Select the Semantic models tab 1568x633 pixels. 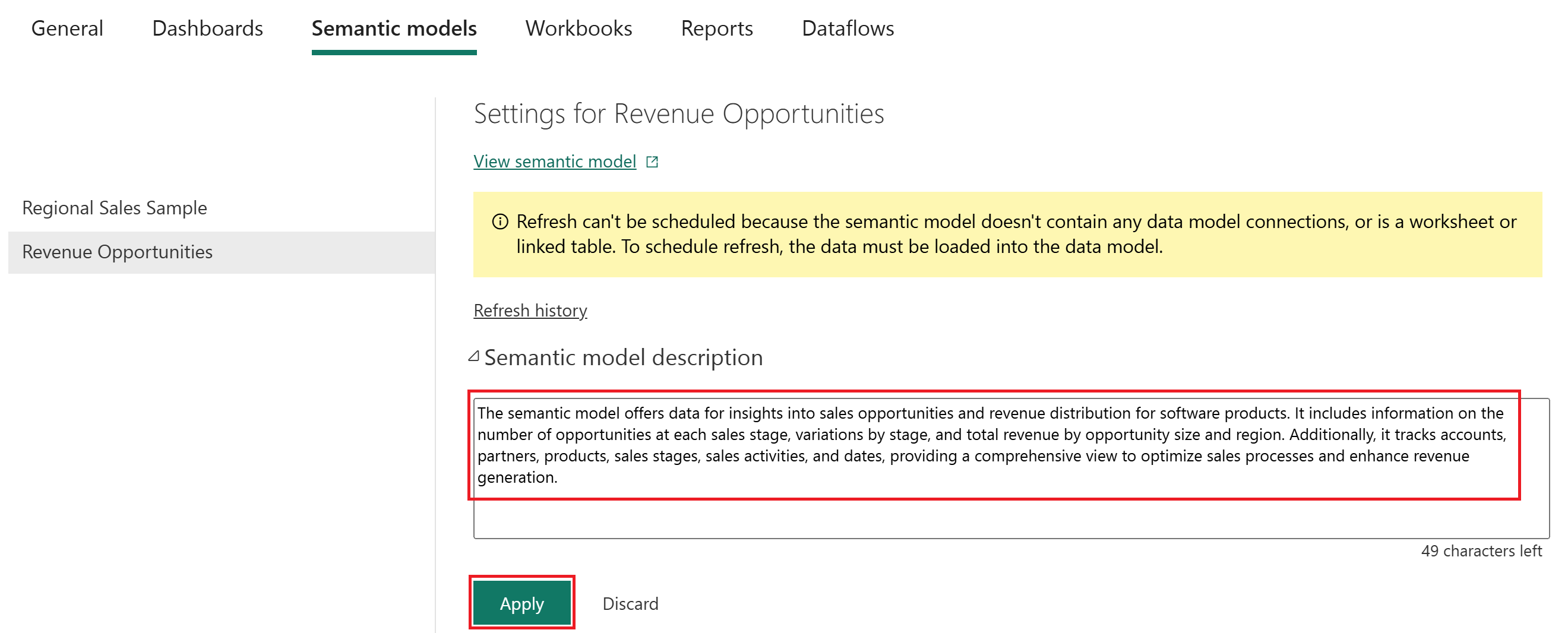pos(394,29)
